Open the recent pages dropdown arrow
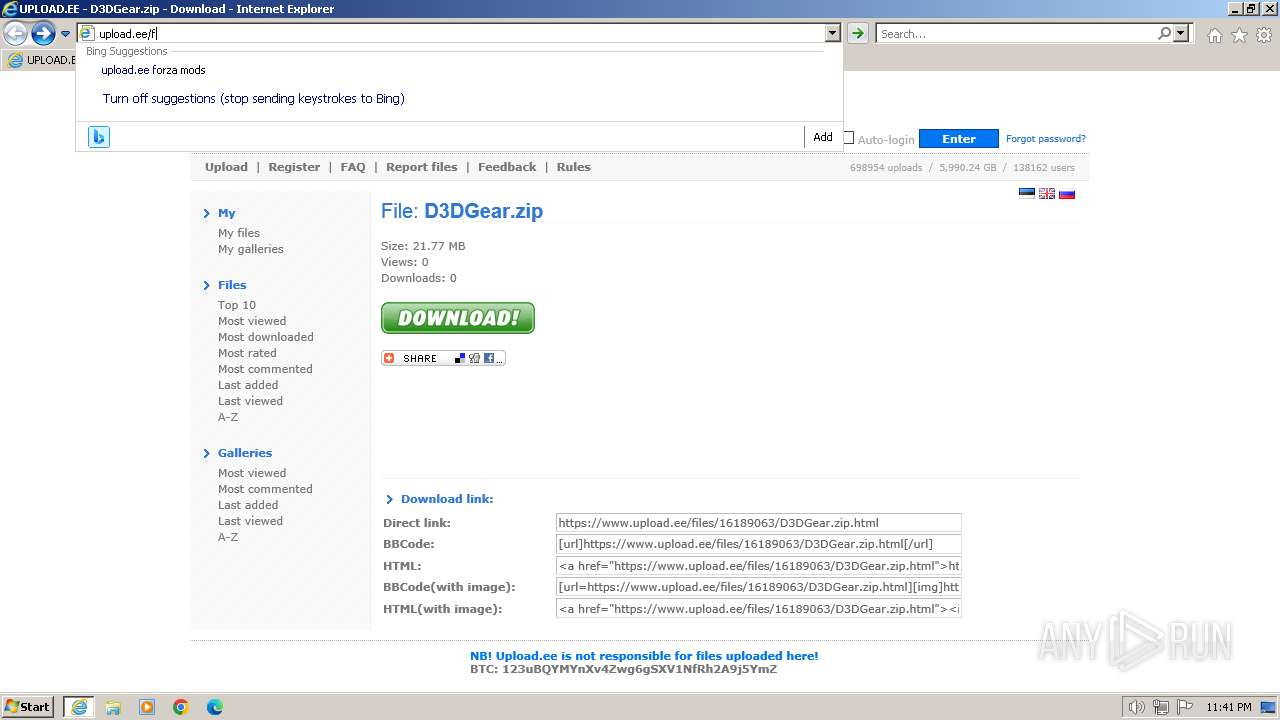The image size is (1280, 720). pyautogui.click(x=65, y=34)
